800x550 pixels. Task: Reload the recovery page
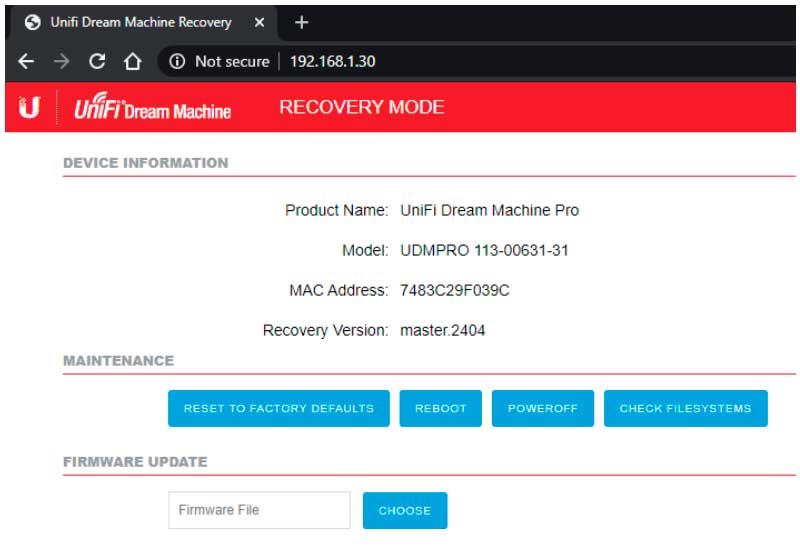tap(97, 62)
